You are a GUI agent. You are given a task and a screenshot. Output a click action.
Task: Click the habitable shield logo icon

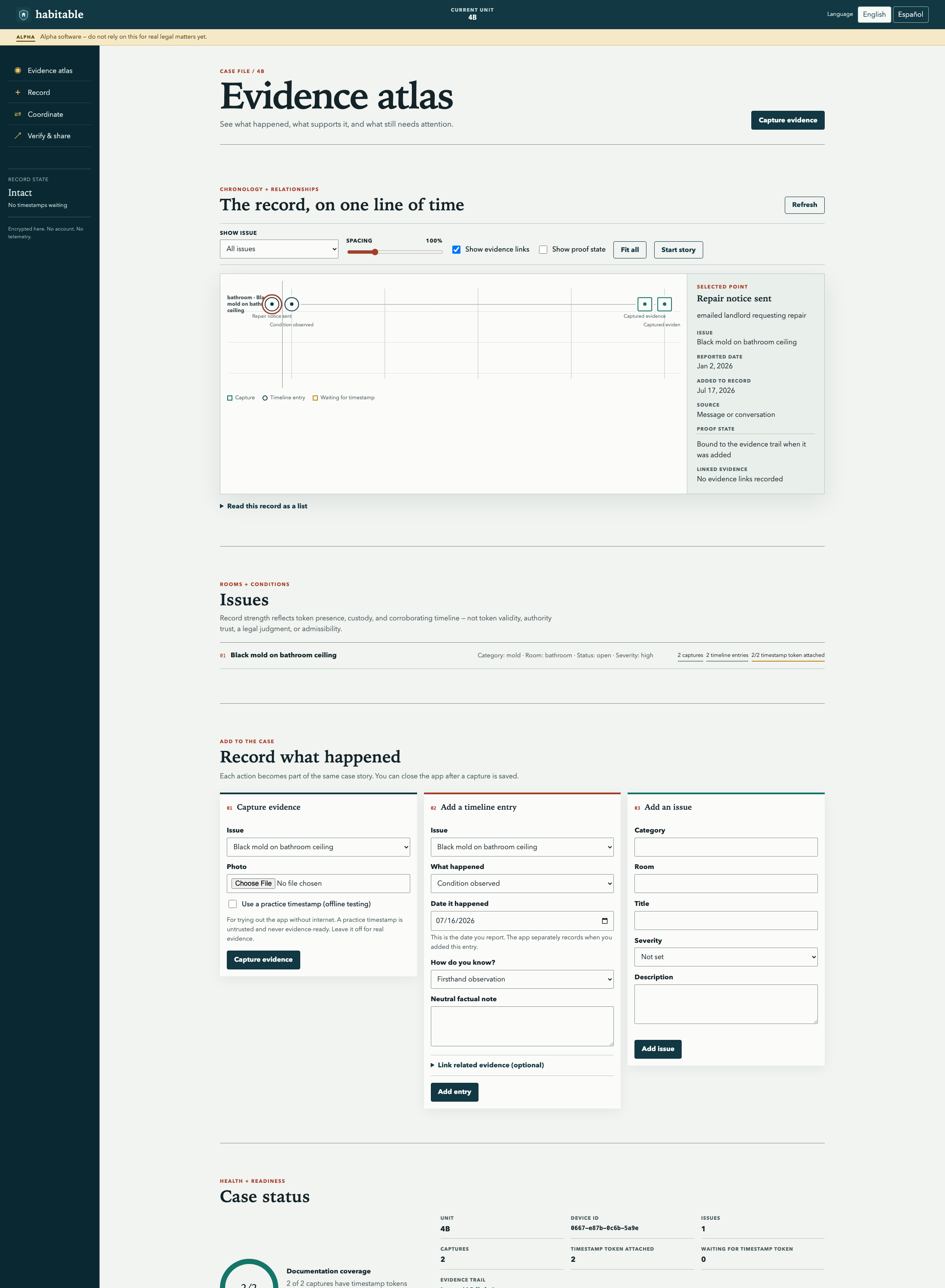click(24, 14)
